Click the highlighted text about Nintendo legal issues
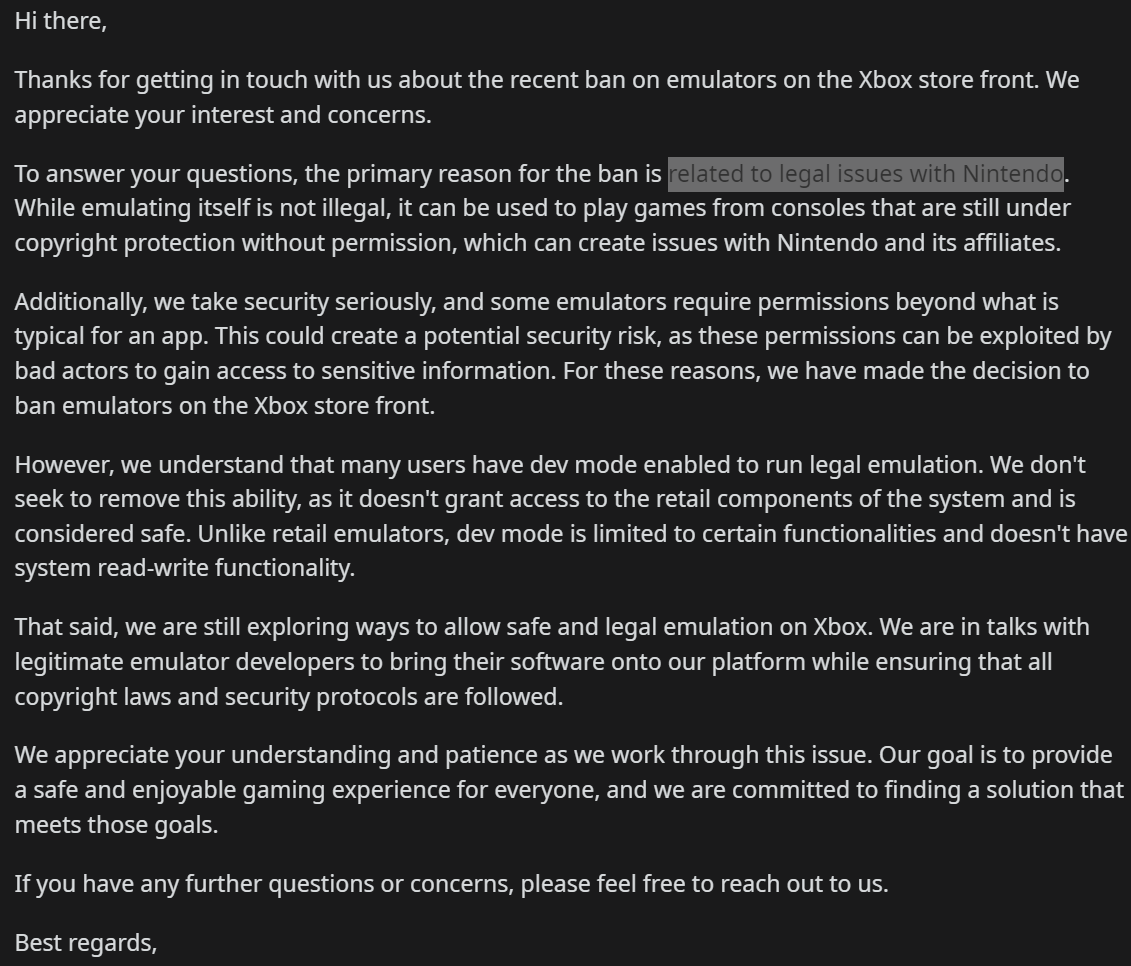1131x966 pixels. pos(865,174)
